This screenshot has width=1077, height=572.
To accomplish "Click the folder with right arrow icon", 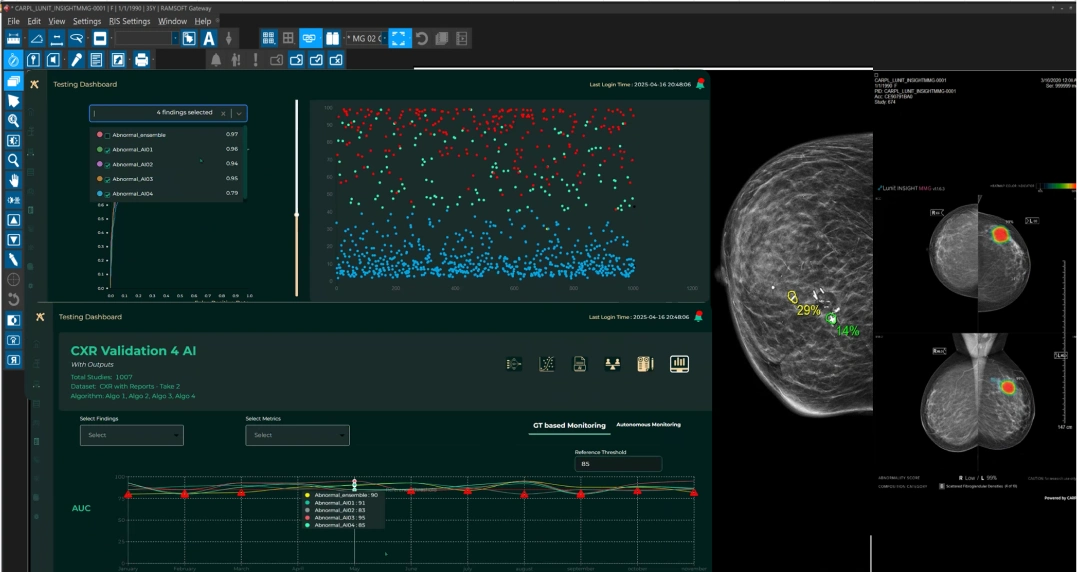I will pyautogui.click(x=296, y=60).
